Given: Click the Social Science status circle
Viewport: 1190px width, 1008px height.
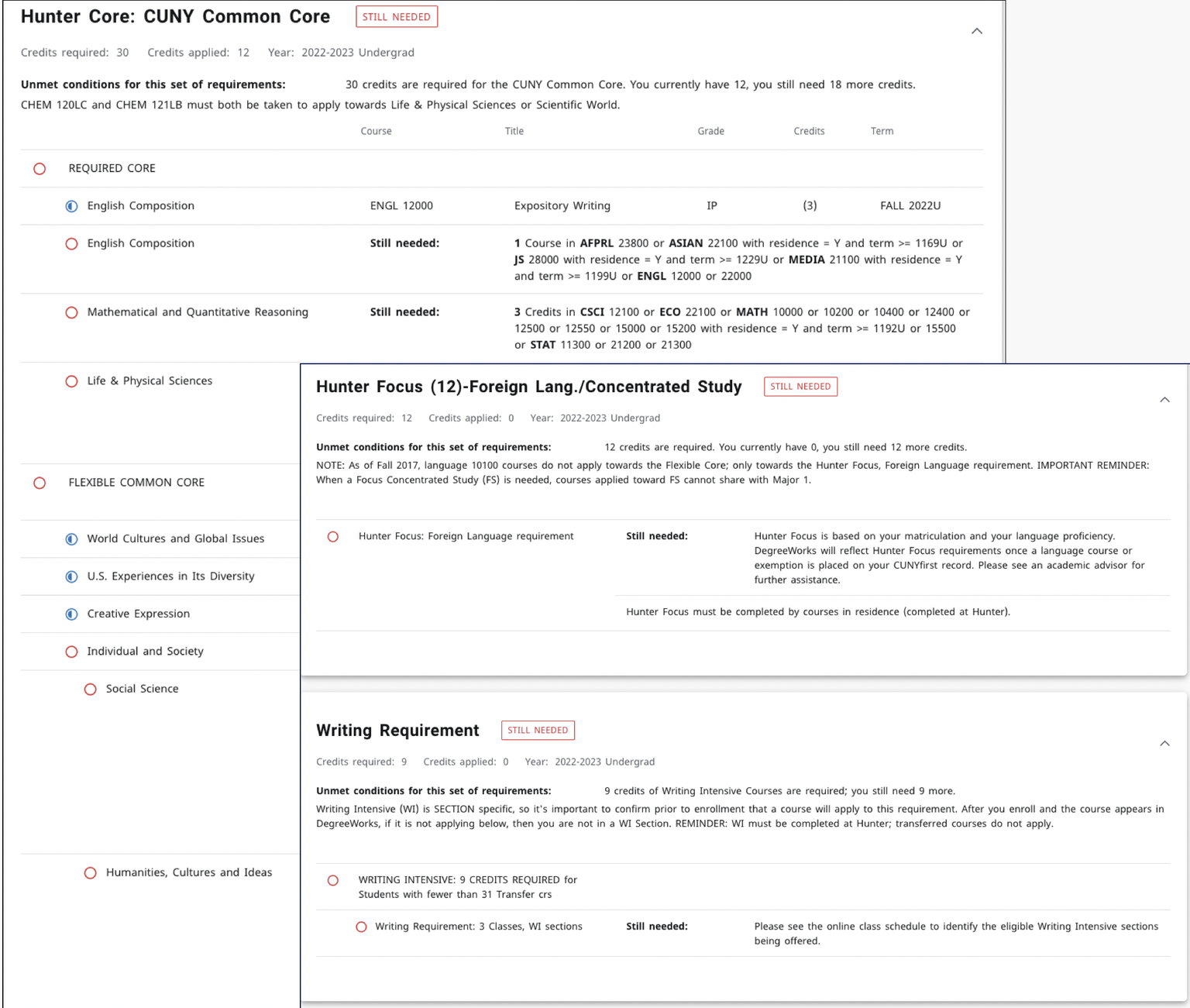Looking at the screenshot, I should (90, 690).
